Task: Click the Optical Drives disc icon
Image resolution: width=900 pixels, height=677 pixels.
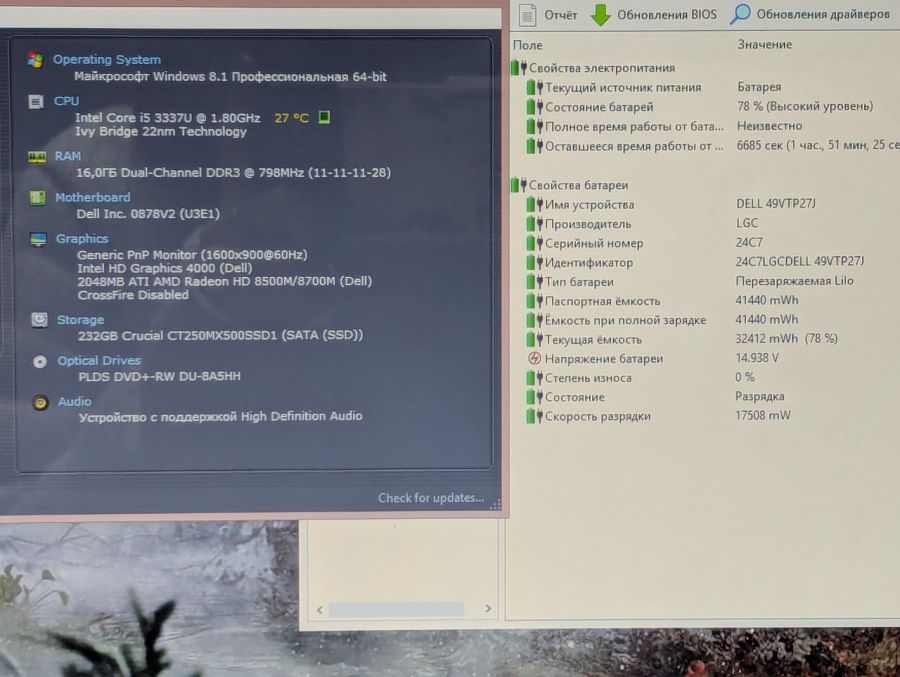Action: [x=40, y=361]
